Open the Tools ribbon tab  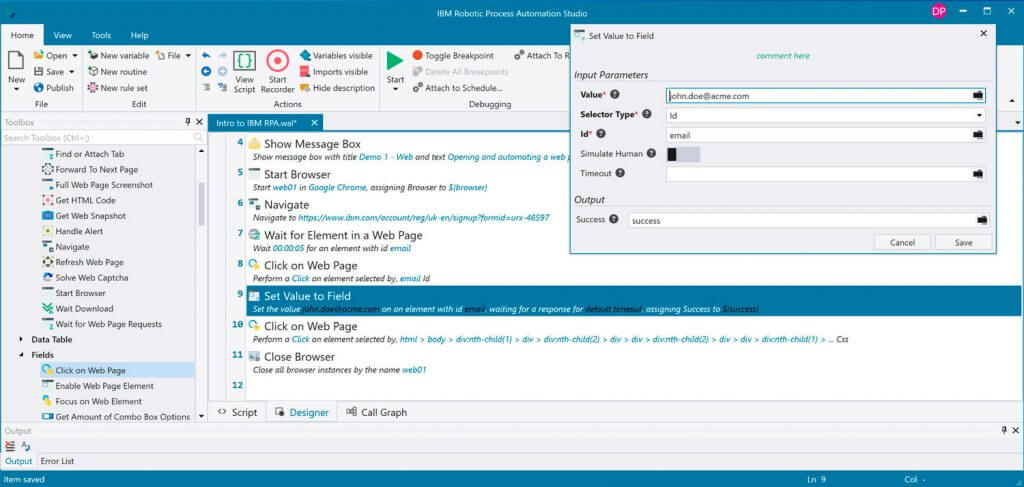pyautogui.click(x=101, y=35)
